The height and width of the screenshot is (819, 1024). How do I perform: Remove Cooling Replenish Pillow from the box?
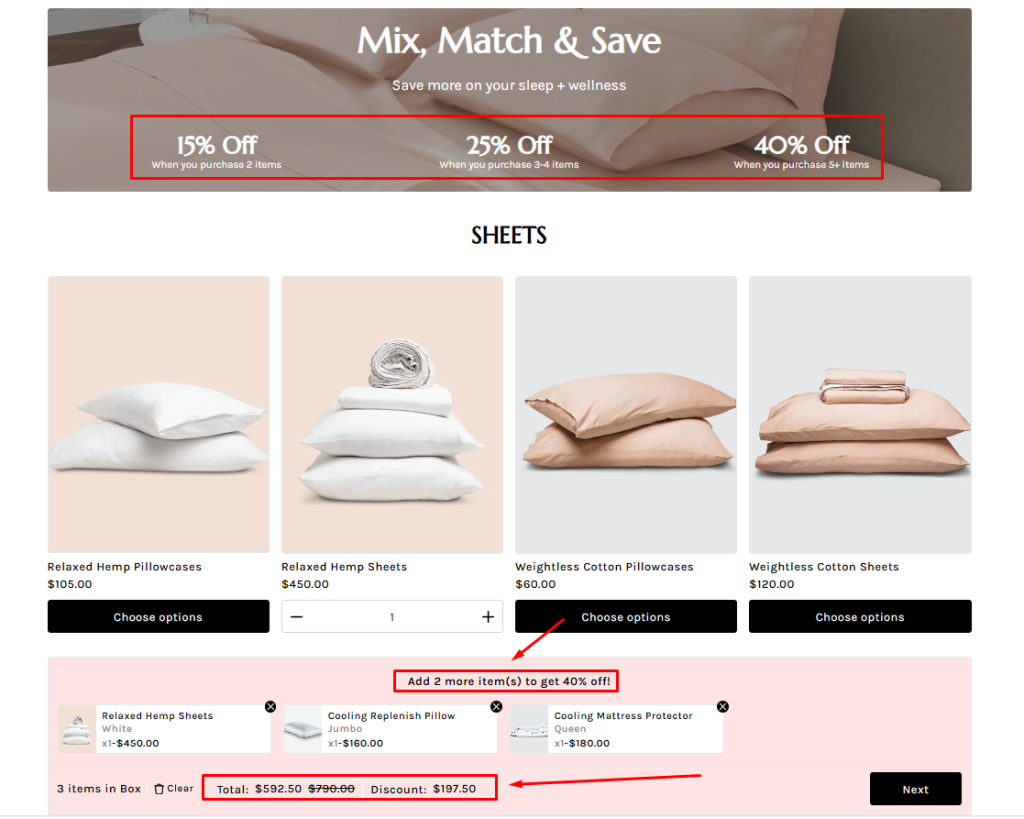(496, 706)
